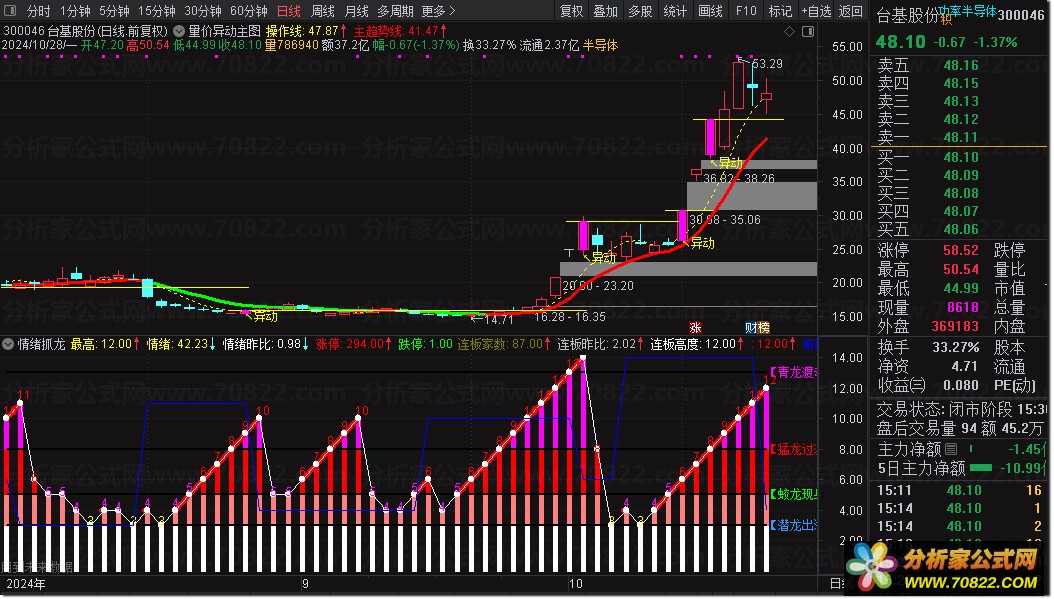The image size is (1054, 599).
Task: Select the 15分钟 period tab
Action: 157,11
